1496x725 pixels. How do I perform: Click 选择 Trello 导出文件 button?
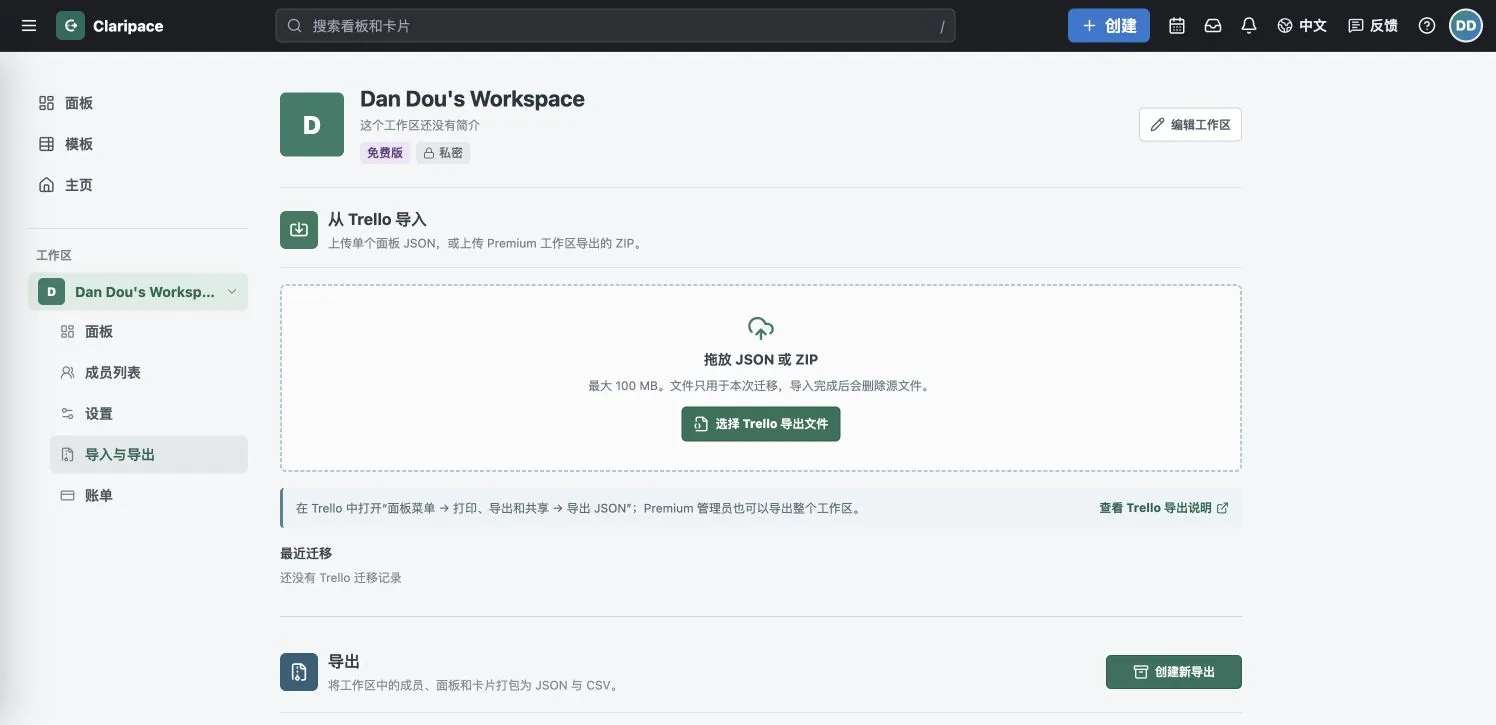(x=761, y=424)
